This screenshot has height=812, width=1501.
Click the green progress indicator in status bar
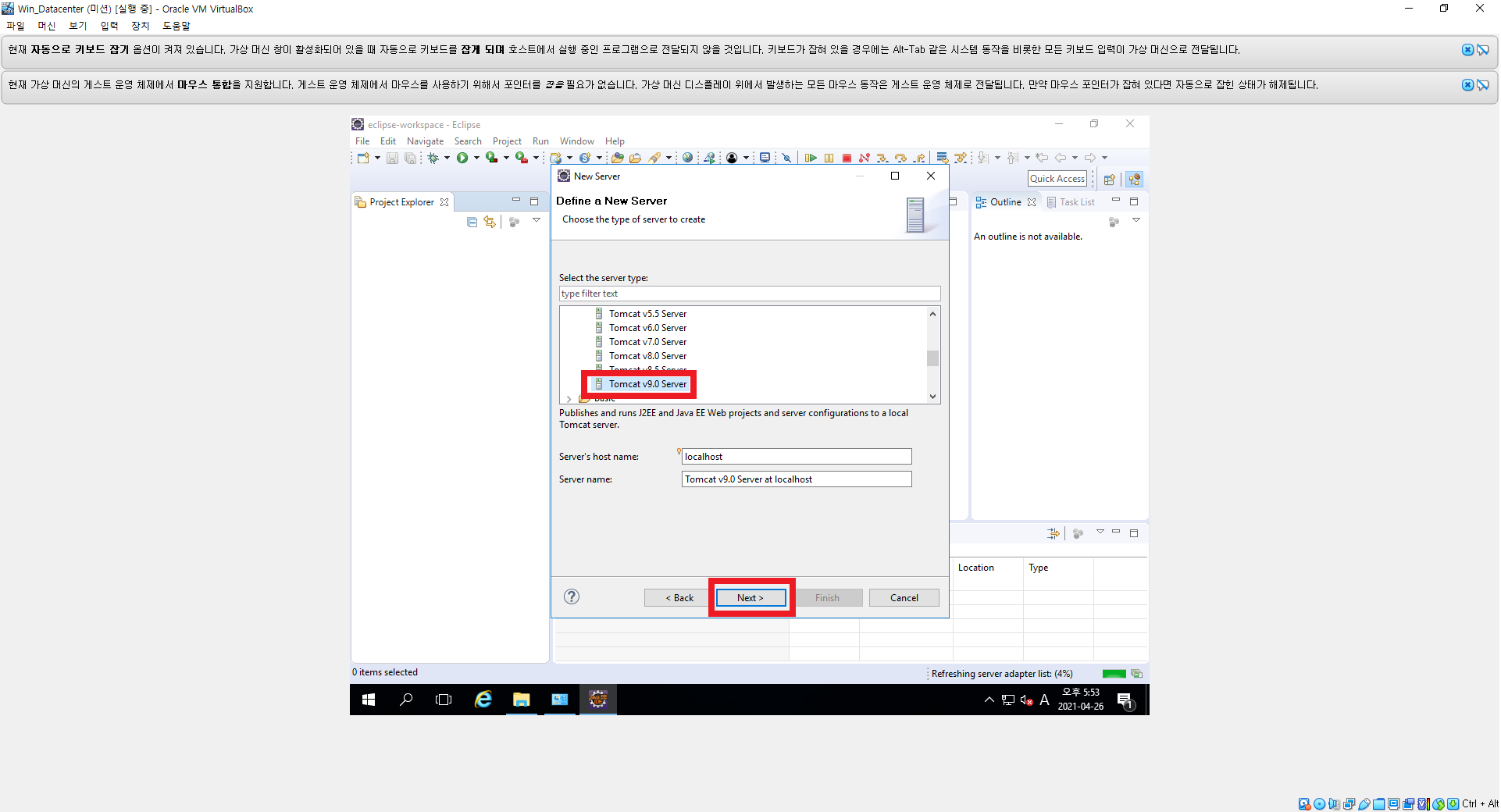[x=1114, y=674]
